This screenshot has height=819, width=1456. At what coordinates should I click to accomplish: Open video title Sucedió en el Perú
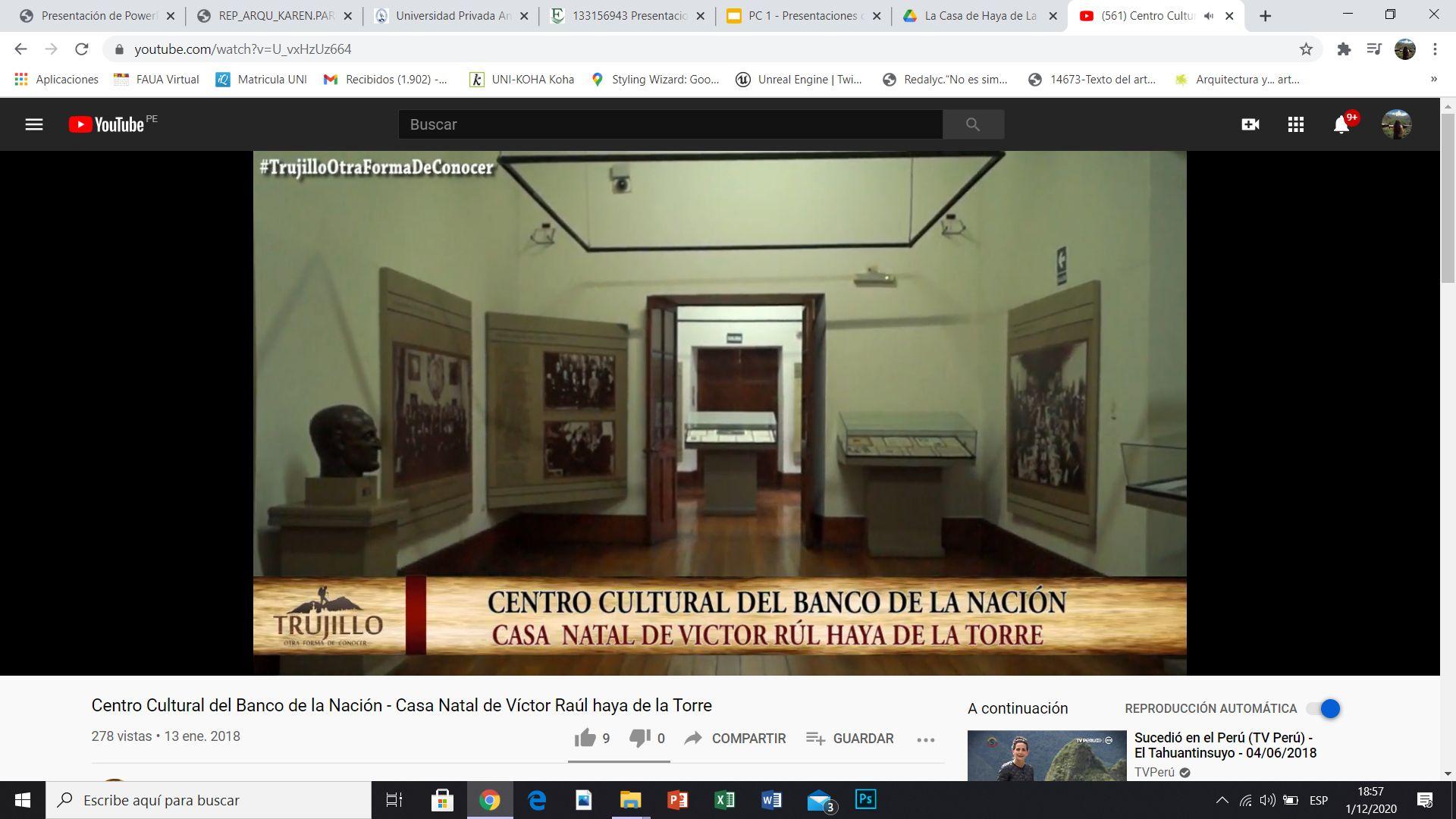[1225, 745]
